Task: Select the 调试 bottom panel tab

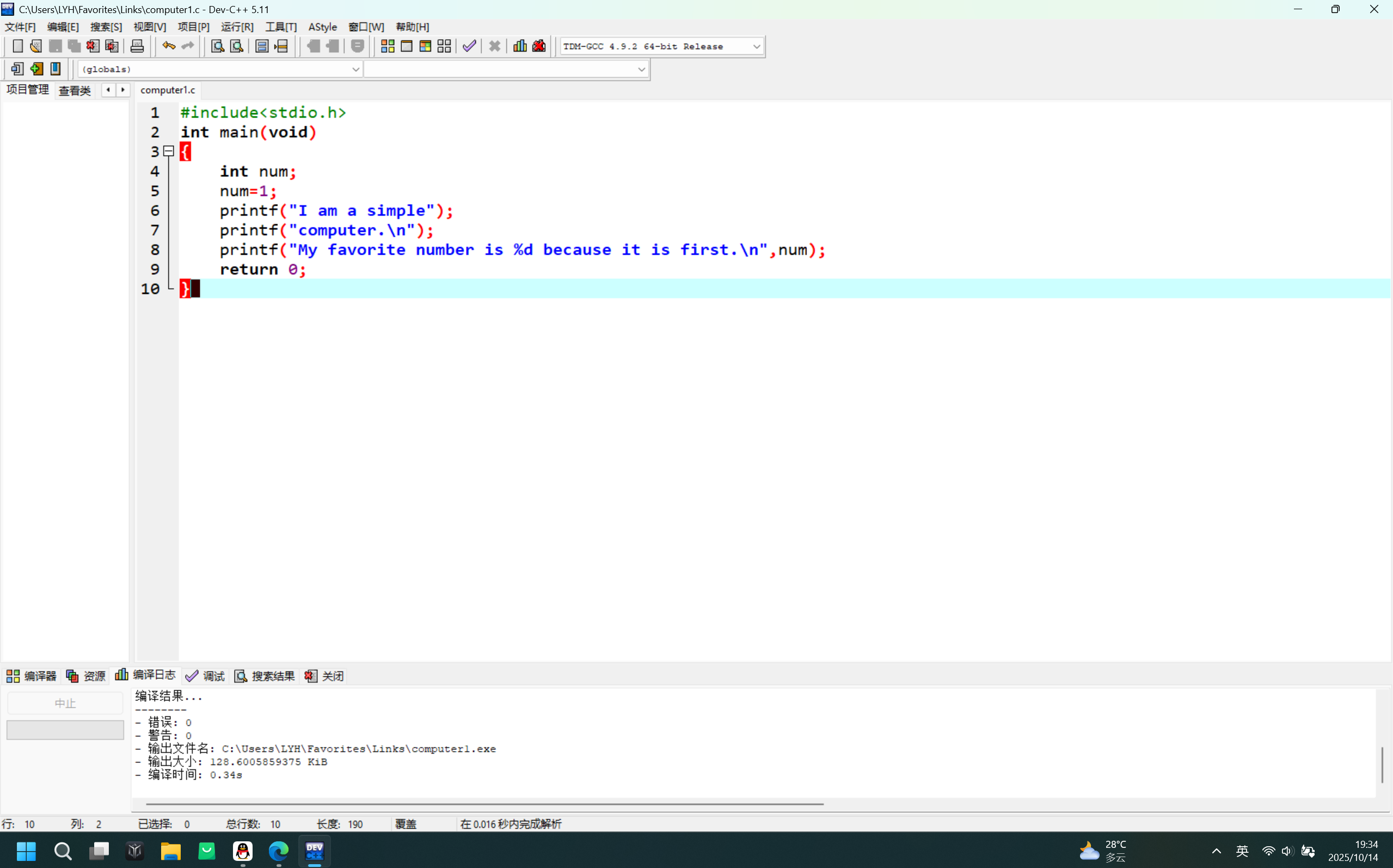Action: [x=206, y=676]
